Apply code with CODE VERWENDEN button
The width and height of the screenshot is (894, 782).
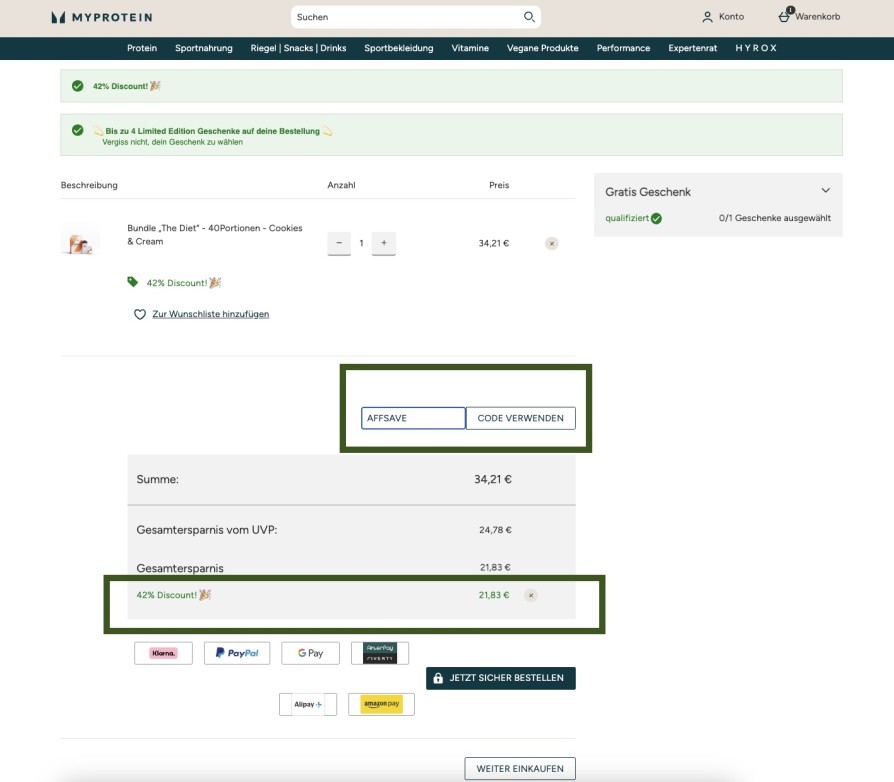tap(521, 418)
